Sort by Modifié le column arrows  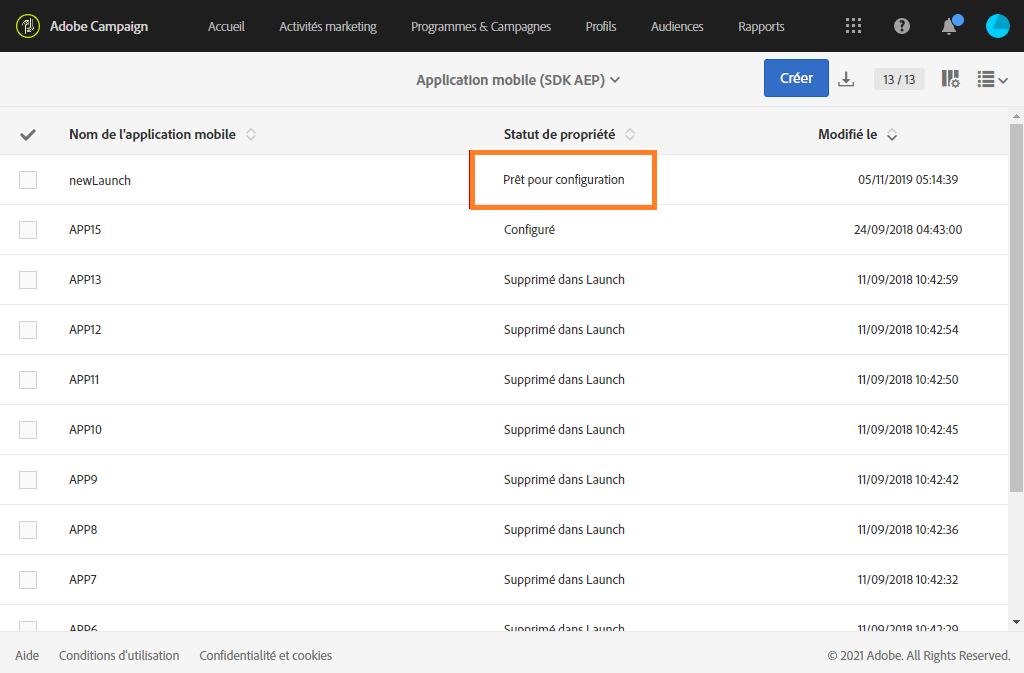[892, 135]
